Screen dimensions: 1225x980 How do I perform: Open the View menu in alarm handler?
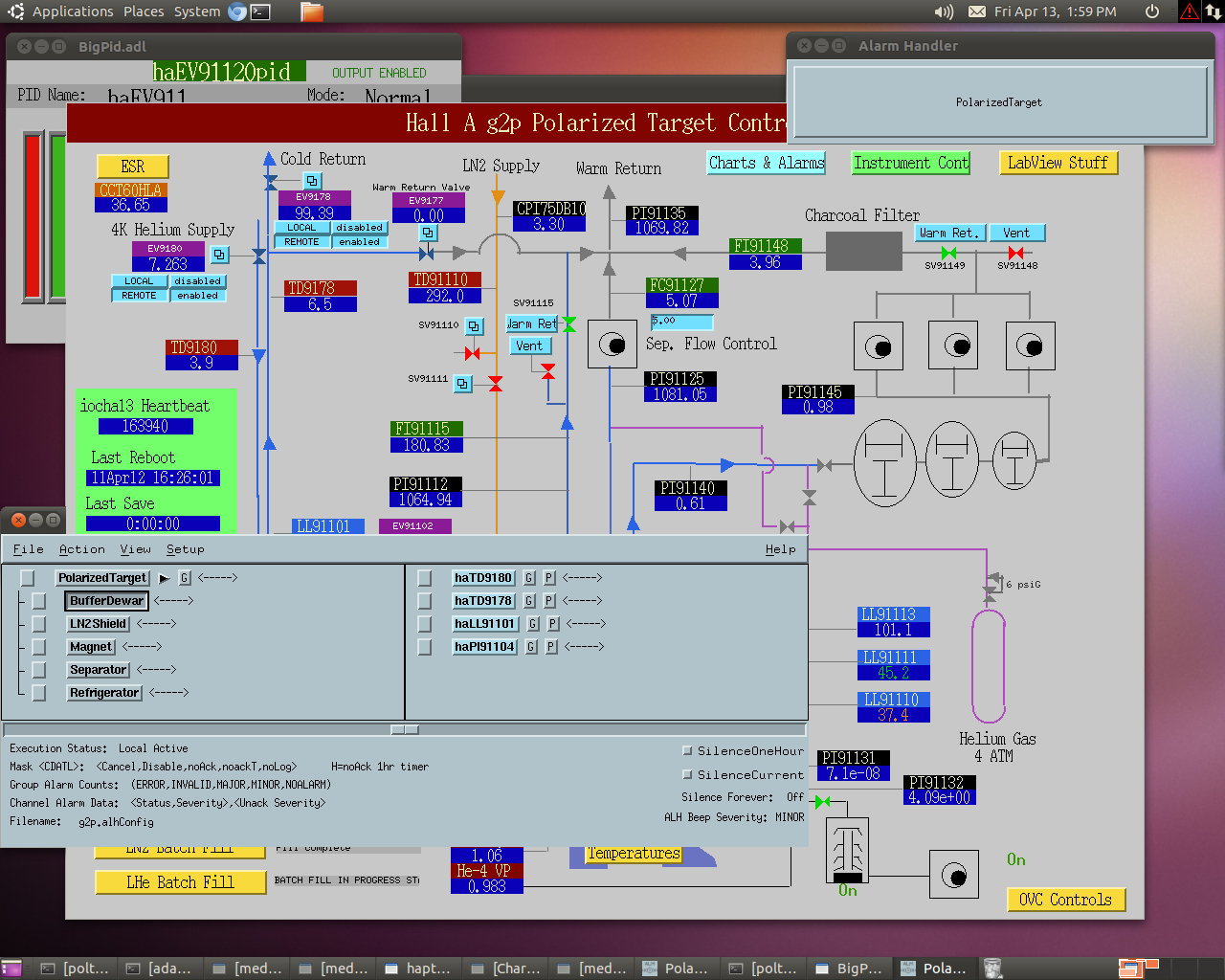tap(135, 549)
